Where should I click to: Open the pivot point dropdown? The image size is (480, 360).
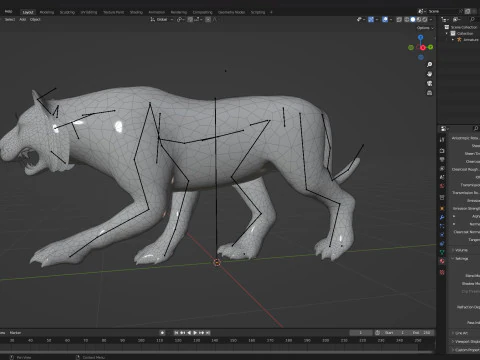(180, 20)
